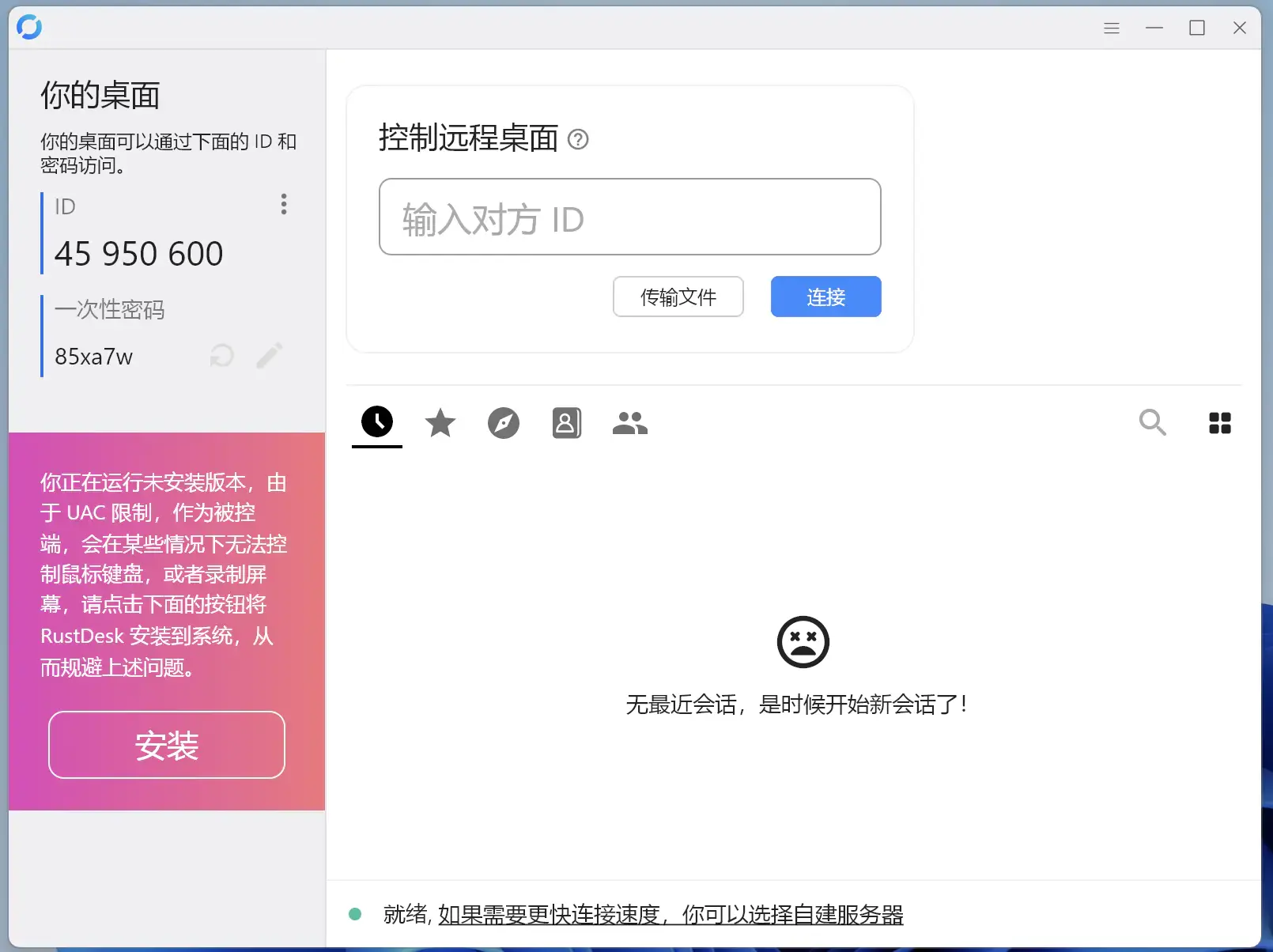1273x952 pixels.
Task: Show the discovered devices compass tab
Action: coord(504,423)
